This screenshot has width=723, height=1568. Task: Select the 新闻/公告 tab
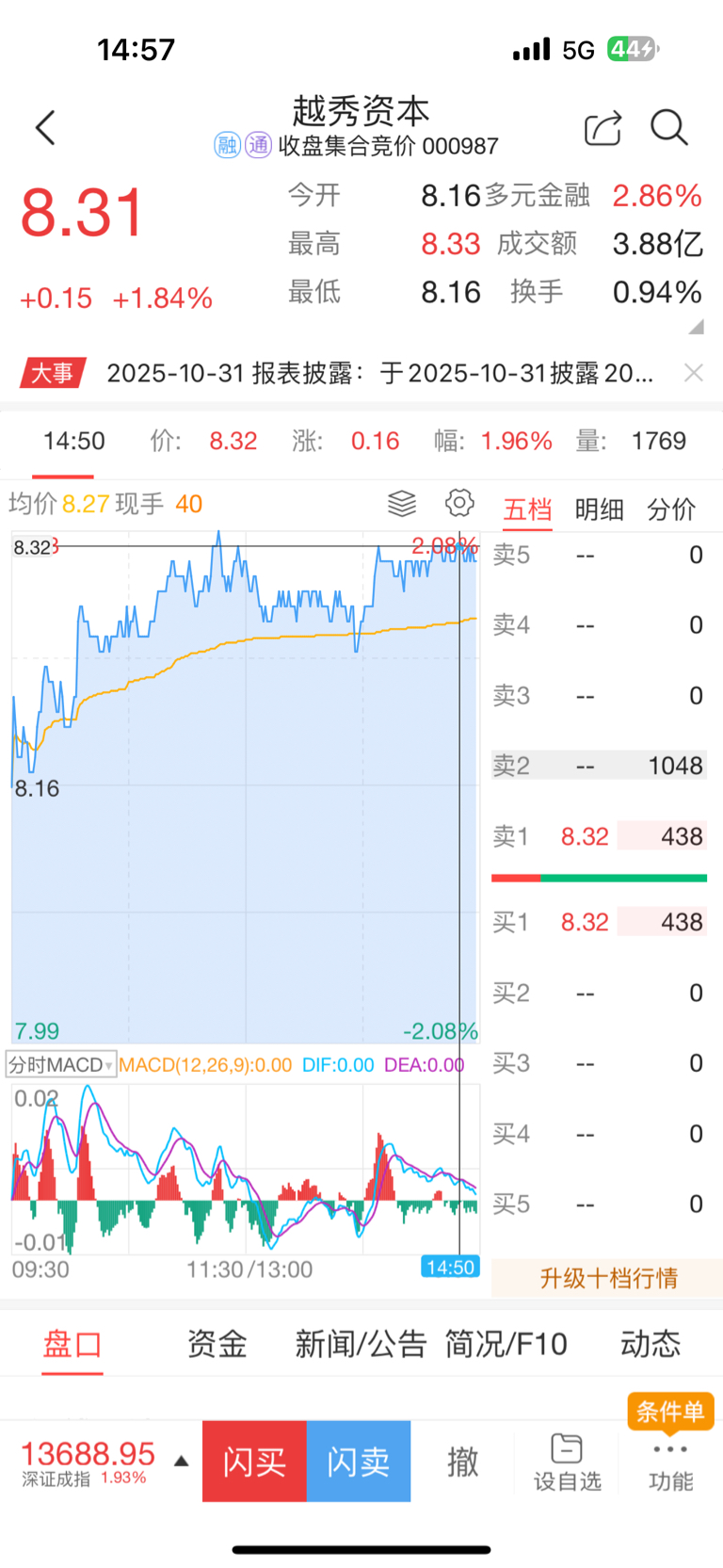tap(361, 1344)
